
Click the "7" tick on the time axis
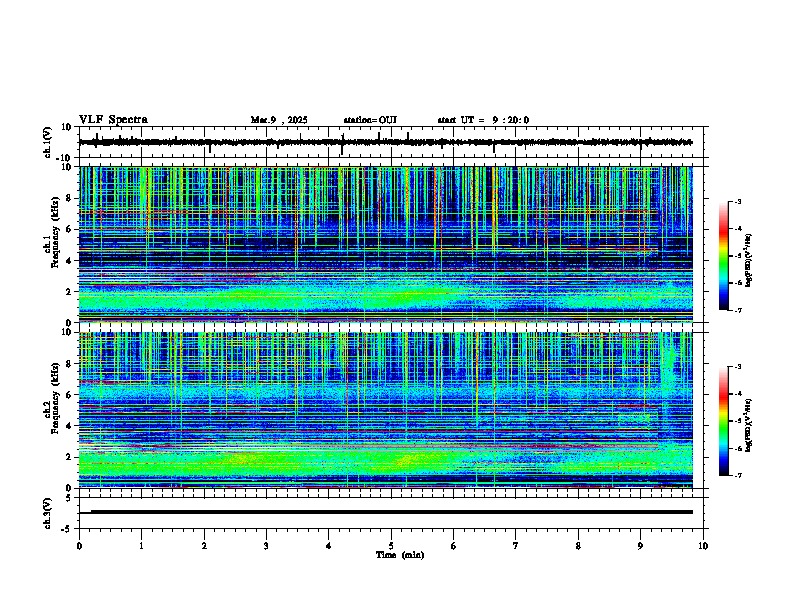coord(516,546)
